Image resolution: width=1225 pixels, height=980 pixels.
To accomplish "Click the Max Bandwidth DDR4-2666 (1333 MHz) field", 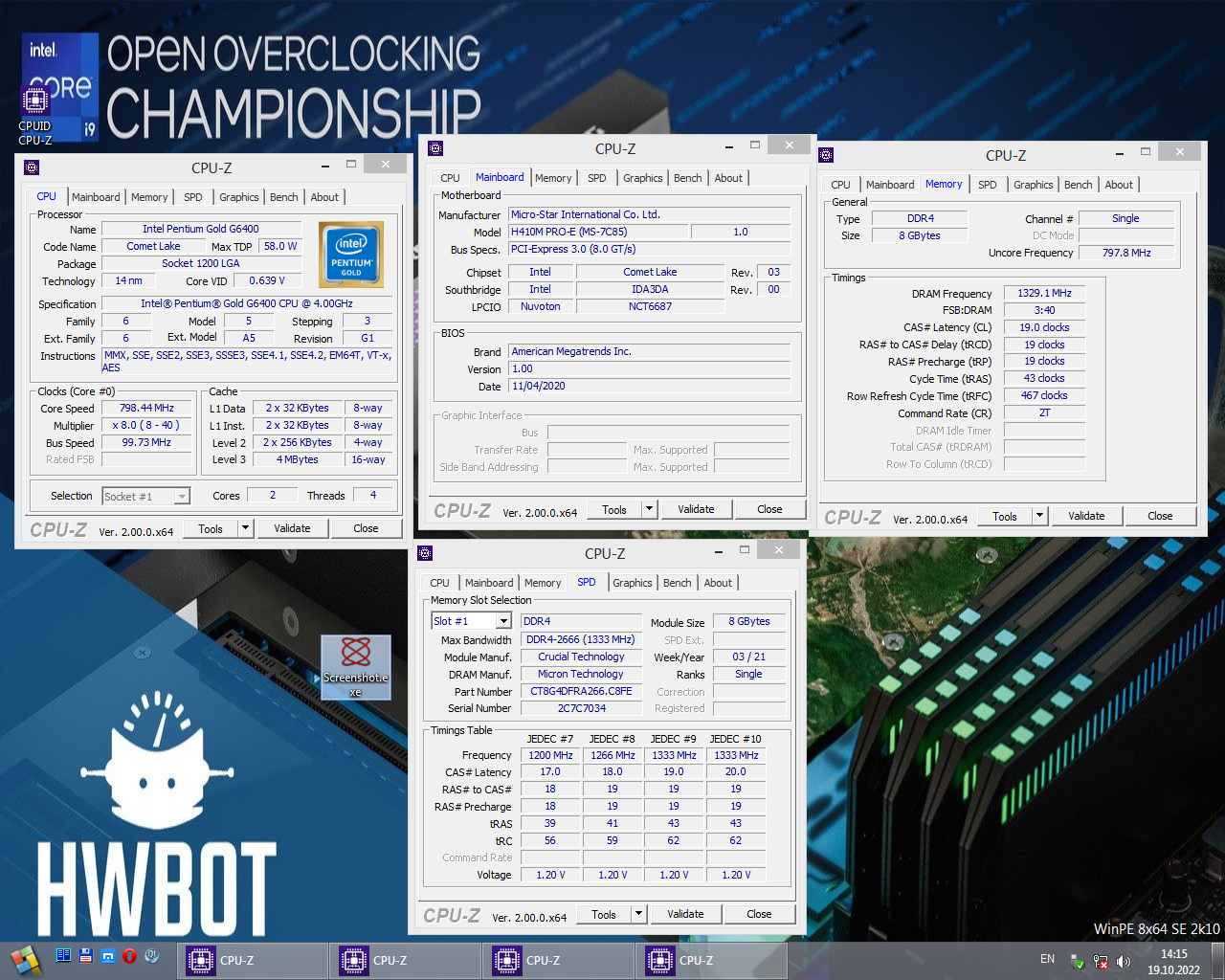I will pyautogui.click(x=581, y=639).
